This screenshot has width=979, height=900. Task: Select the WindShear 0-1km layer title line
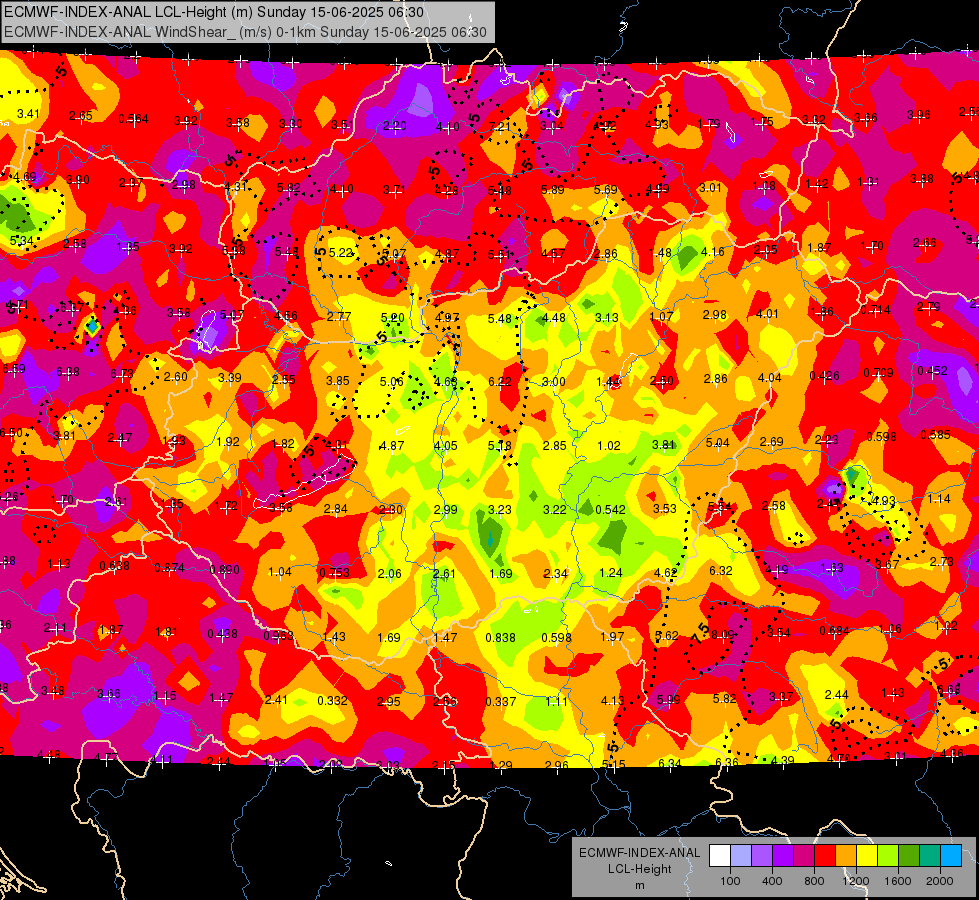coord(245,32)
